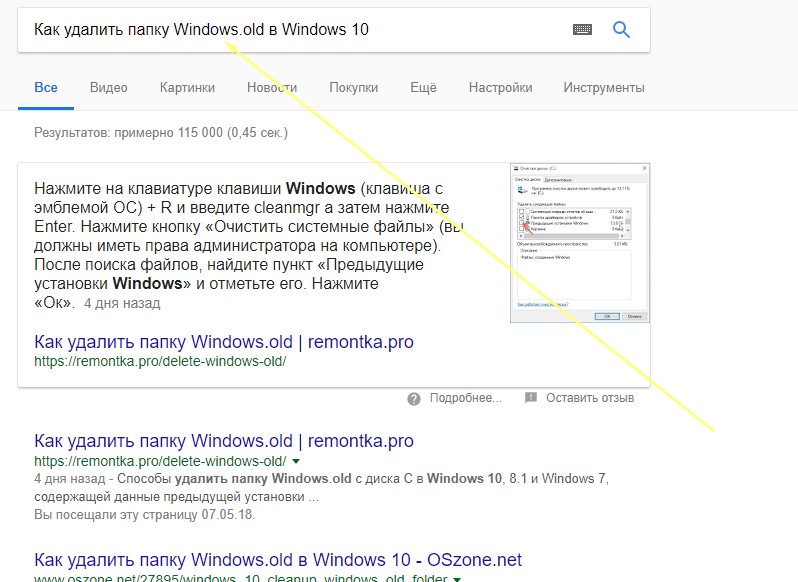
Task: Open the OSzone.net result title
Action: click(x=278, y=560)
